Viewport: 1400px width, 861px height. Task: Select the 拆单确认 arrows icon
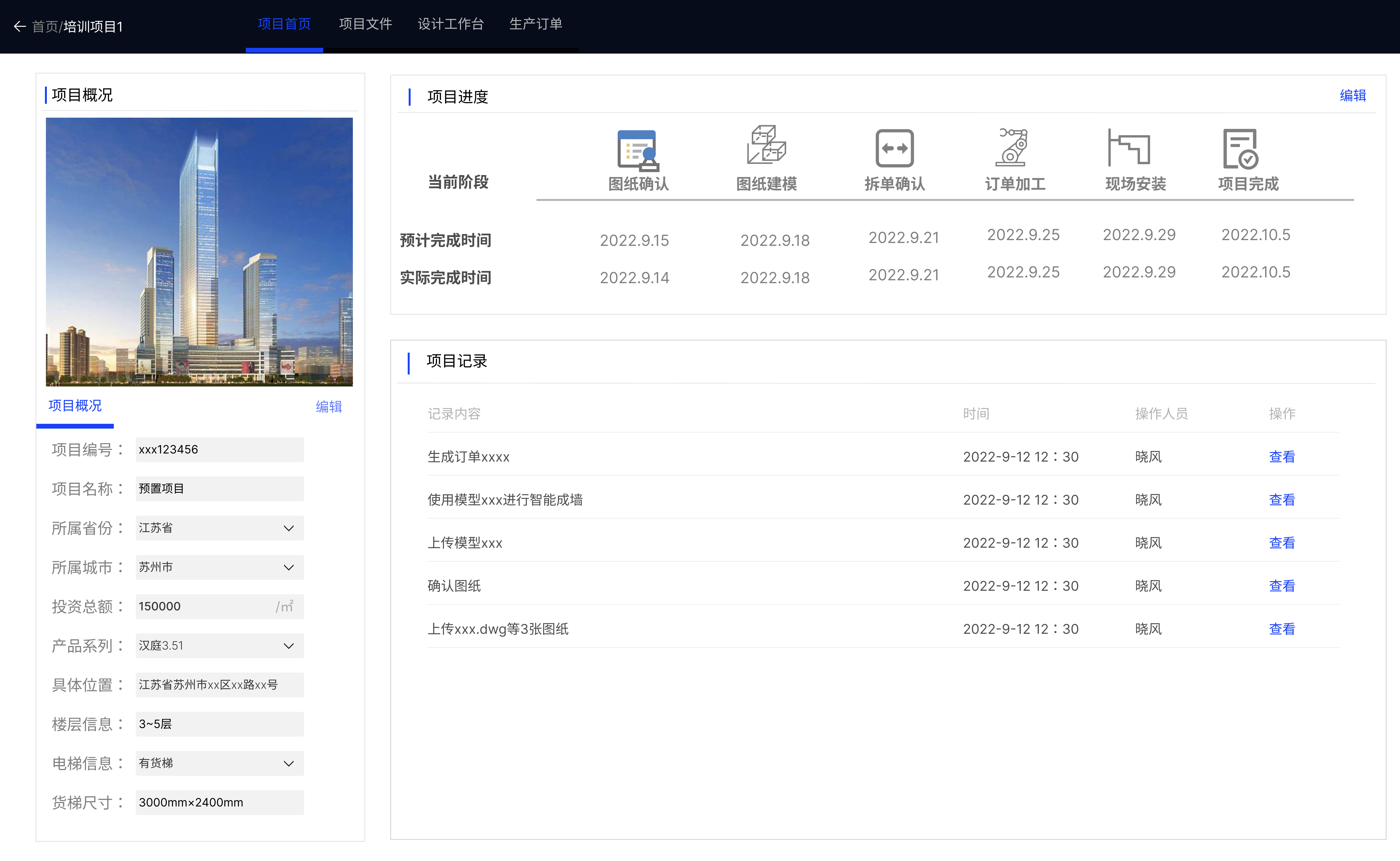[895, 148]
